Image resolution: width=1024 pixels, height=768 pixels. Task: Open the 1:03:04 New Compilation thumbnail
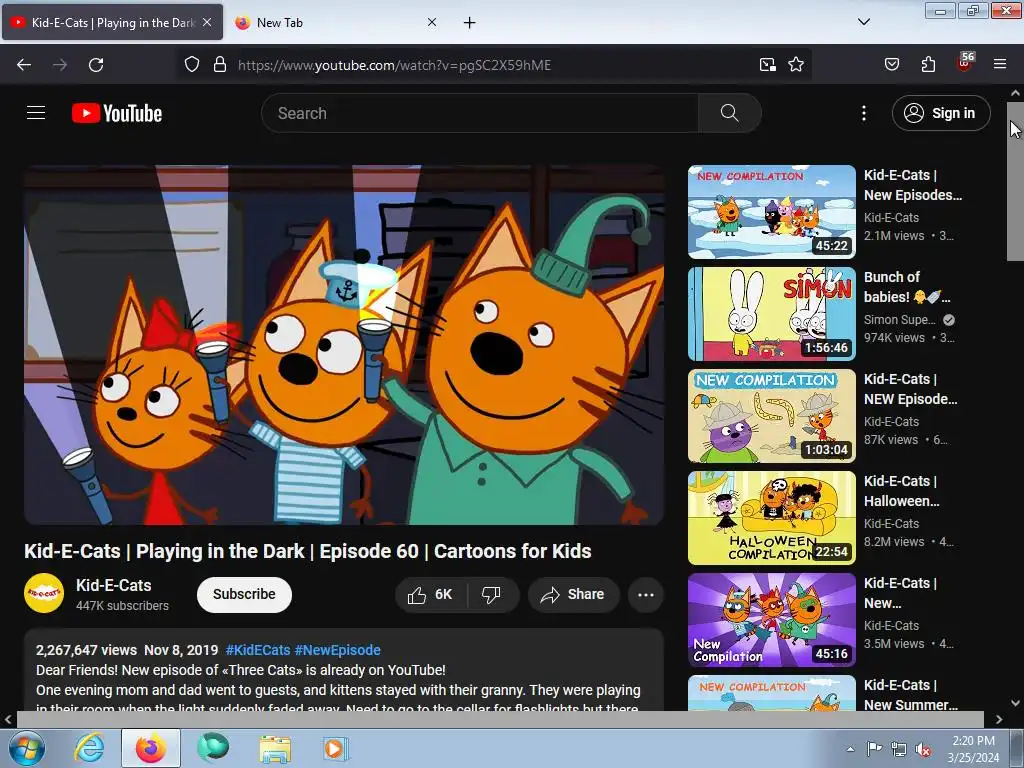click(x=772, y=415)
